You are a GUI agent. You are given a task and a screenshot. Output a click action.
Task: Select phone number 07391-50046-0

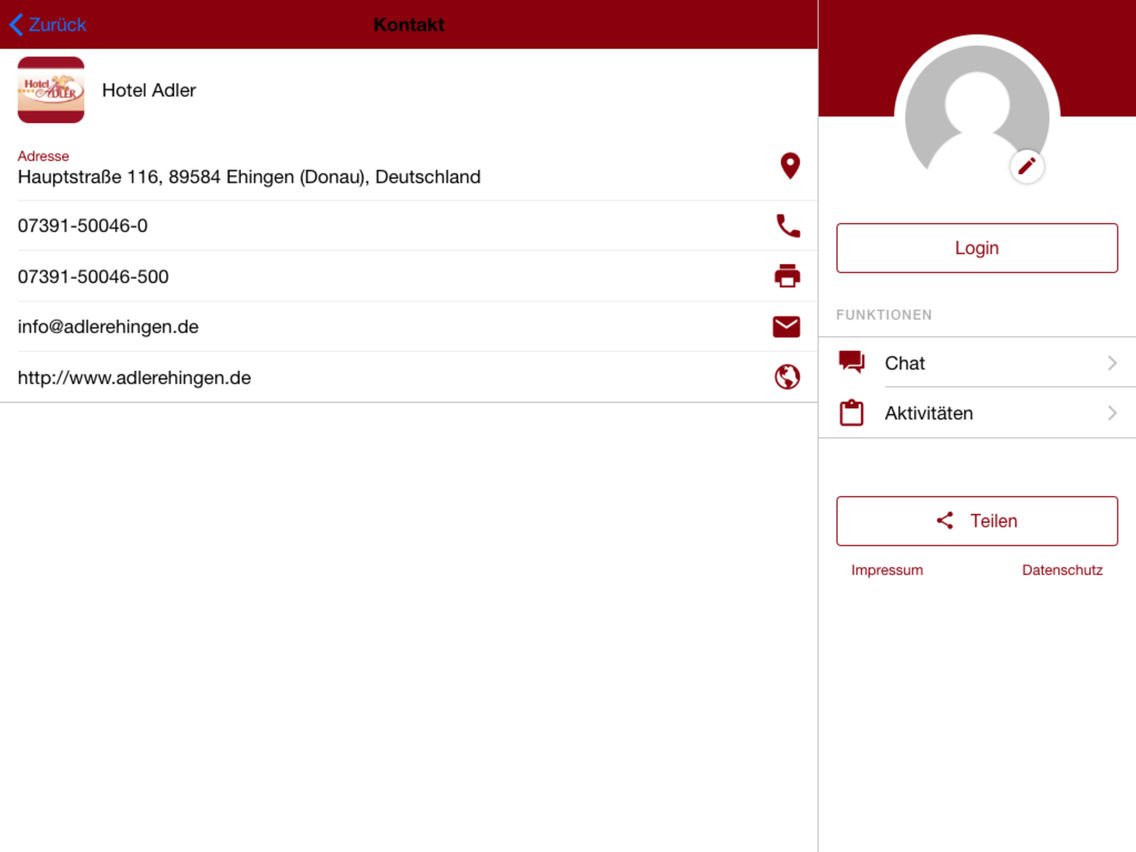[83, 226]
